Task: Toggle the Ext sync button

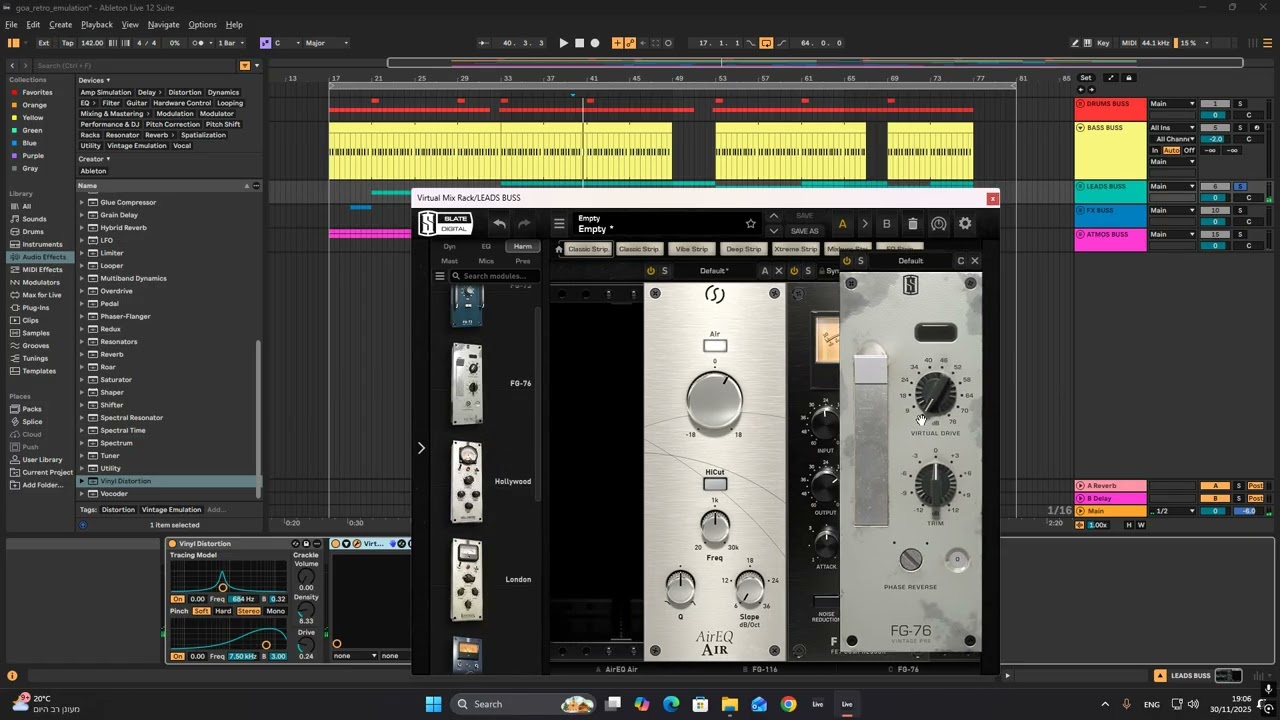Action: (44, 43)
